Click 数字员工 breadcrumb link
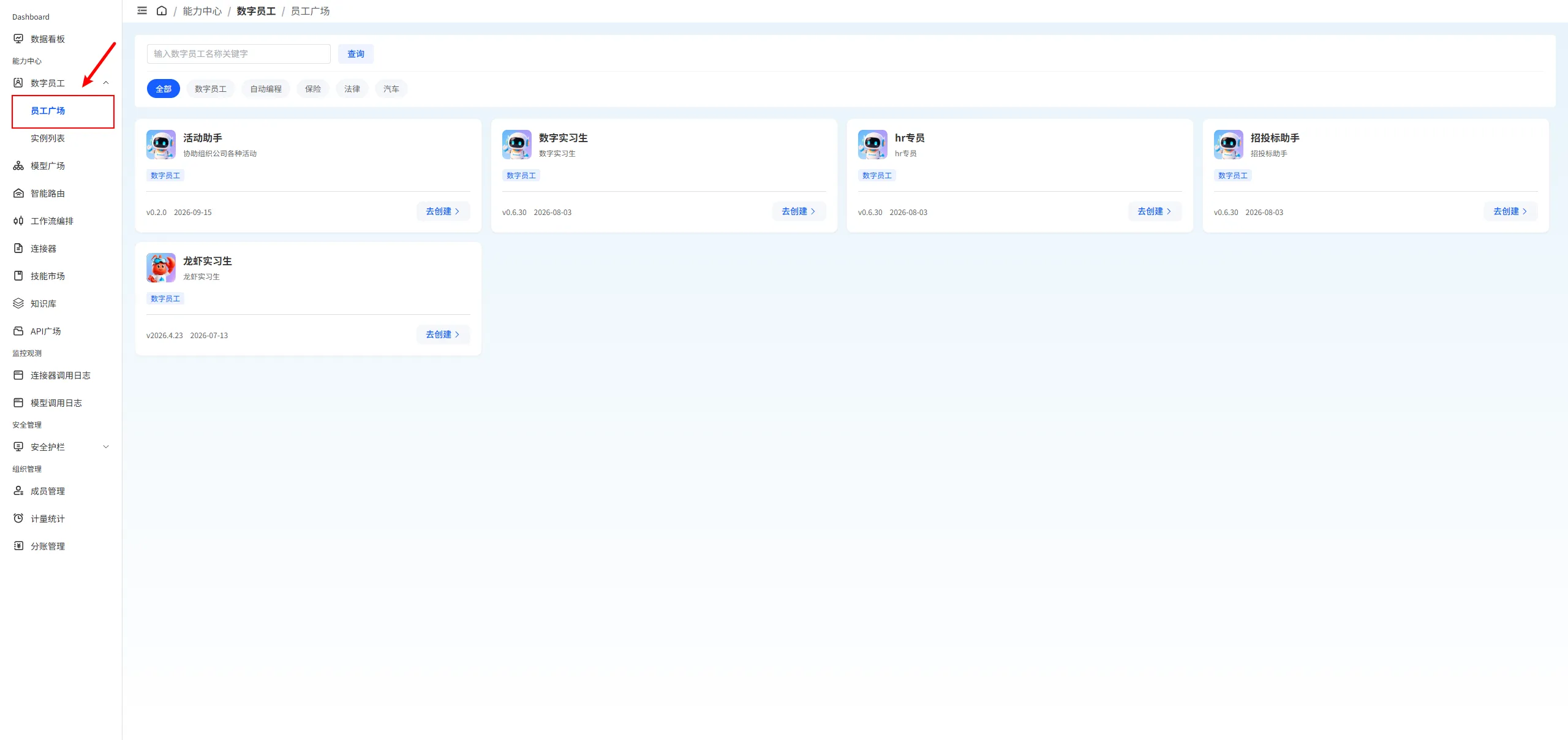Image resolution: width=1568 pixels, height=740 pixels. (x=256, y=11)
